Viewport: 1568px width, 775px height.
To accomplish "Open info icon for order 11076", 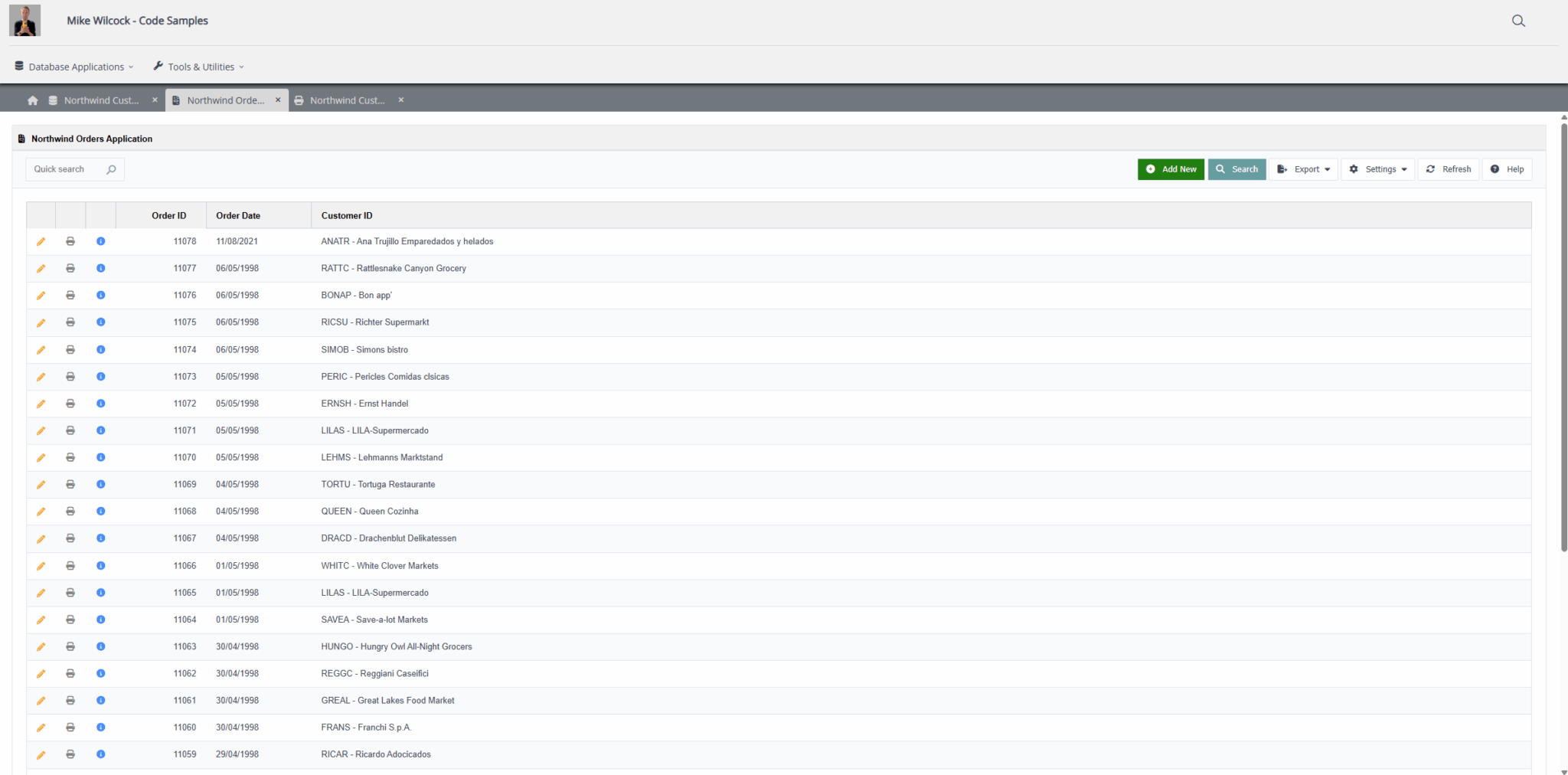I will [x=100, y=296].
